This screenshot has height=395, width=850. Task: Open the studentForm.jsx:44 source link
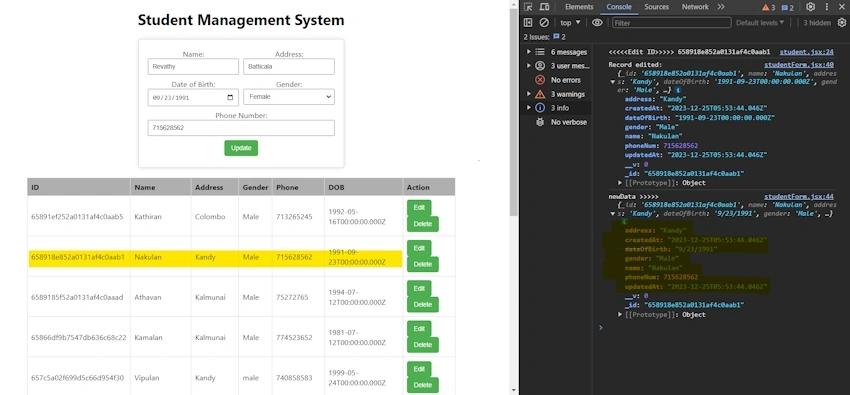[x=799, y=197]
